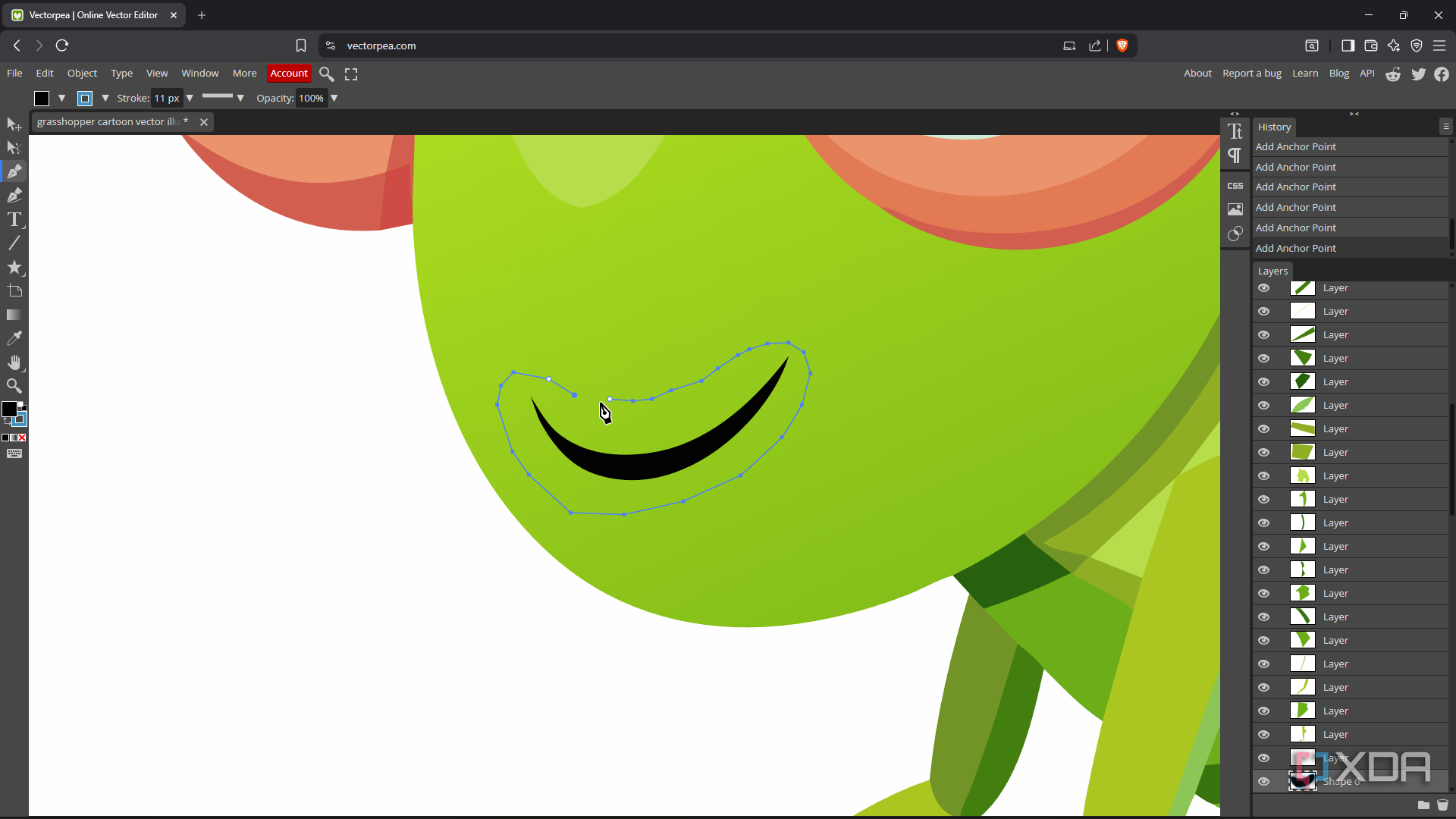The height and width of the screenshot is (819, 1456).
Task: Select the Free Pen tool
Action: click(x=14, y=196)
